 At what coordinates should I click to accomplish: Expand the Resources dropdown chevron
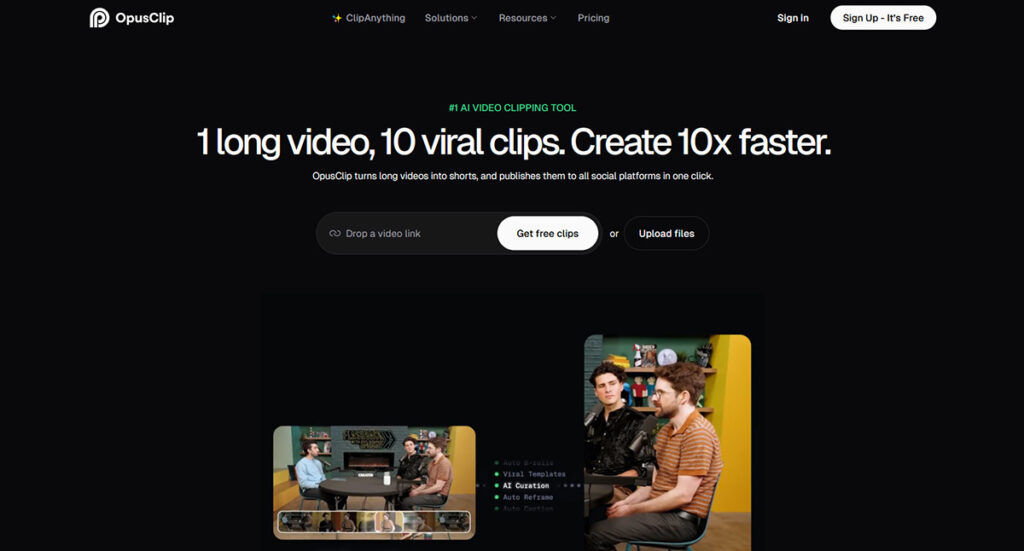pyautogui.click(x=553, y=18)
